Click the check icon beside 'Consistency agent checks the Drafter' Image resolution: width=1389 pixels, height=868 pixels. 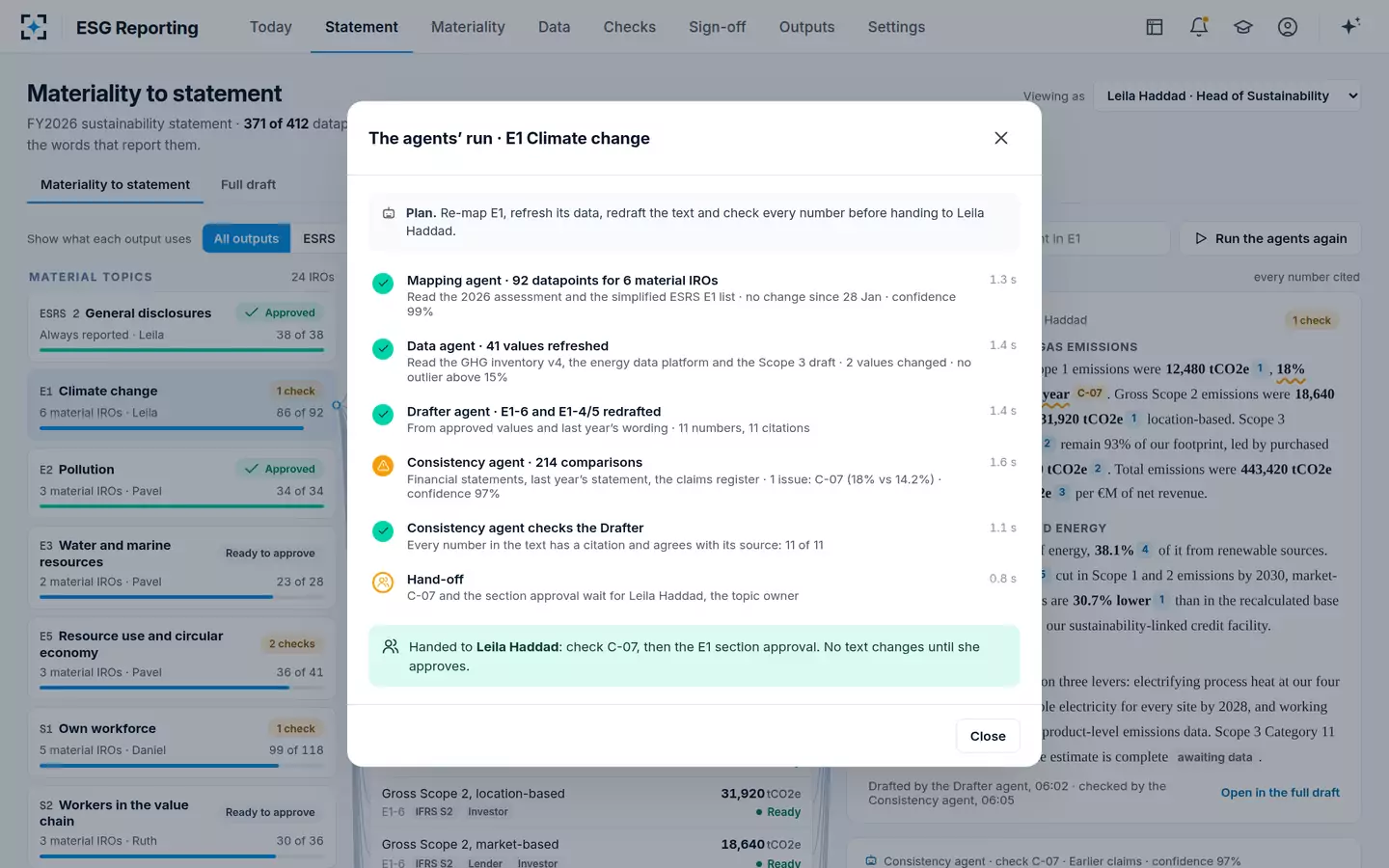(383, 531)
